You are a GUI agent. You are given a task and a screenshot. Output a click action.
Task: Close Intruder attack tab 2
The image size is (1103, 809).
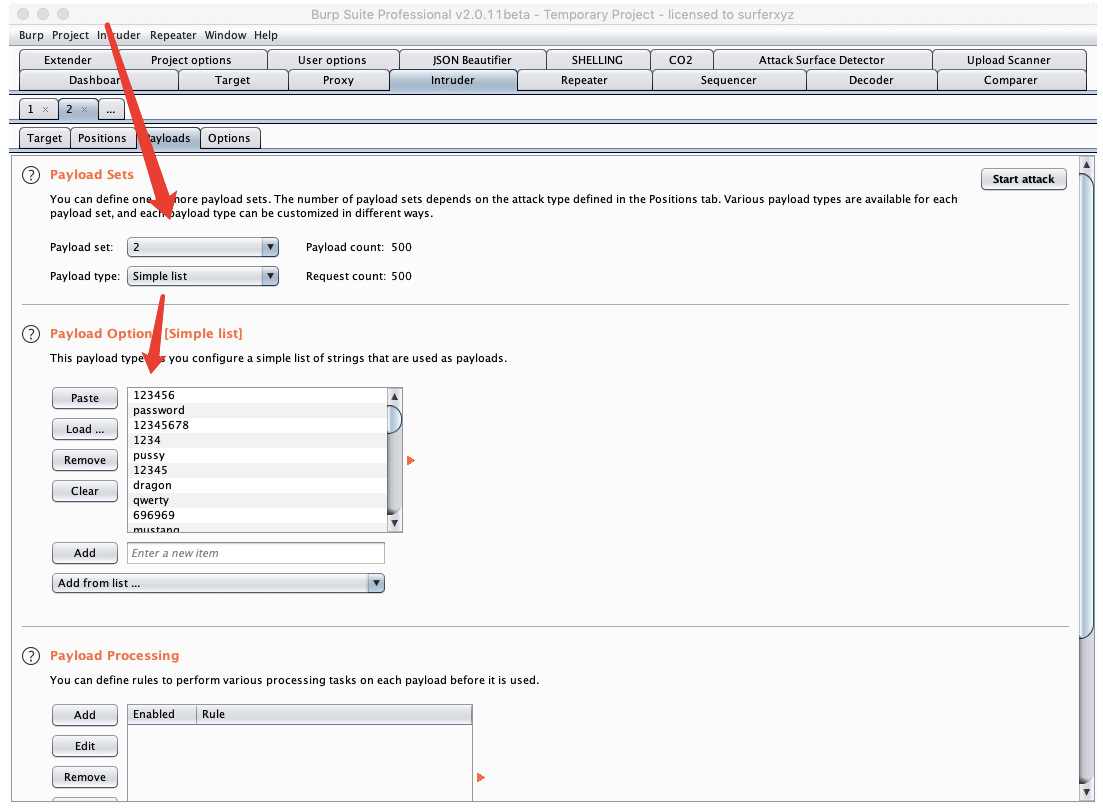(84, 110)
